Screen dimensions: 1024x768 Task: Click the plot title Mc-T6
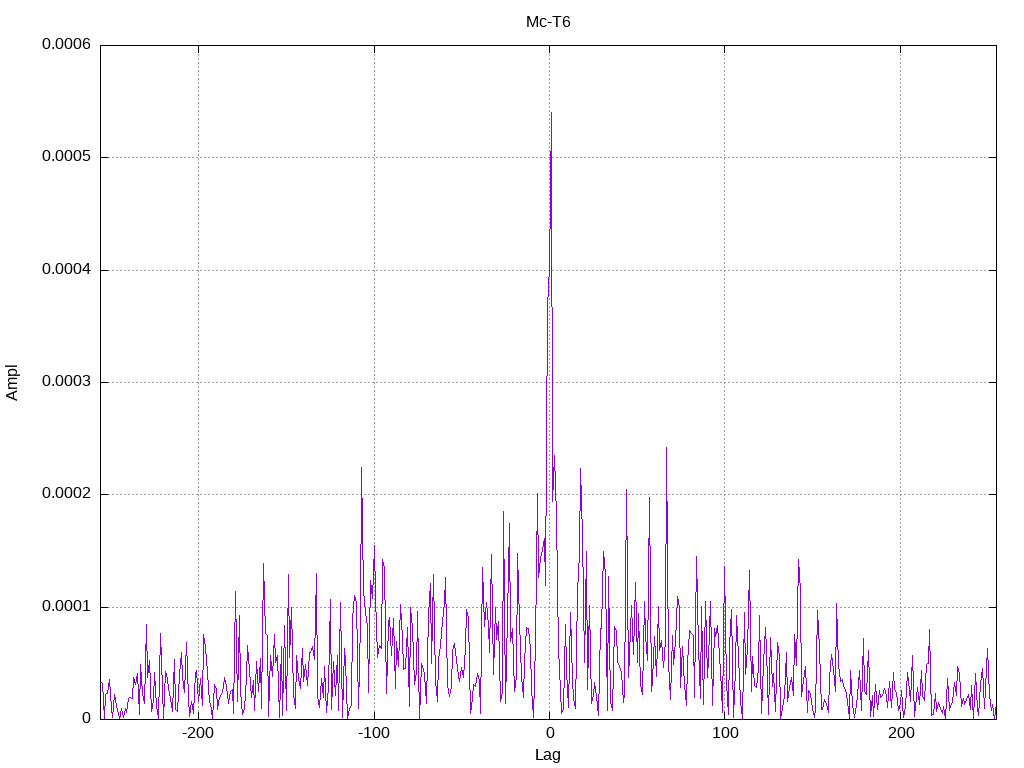coord(548,22)
